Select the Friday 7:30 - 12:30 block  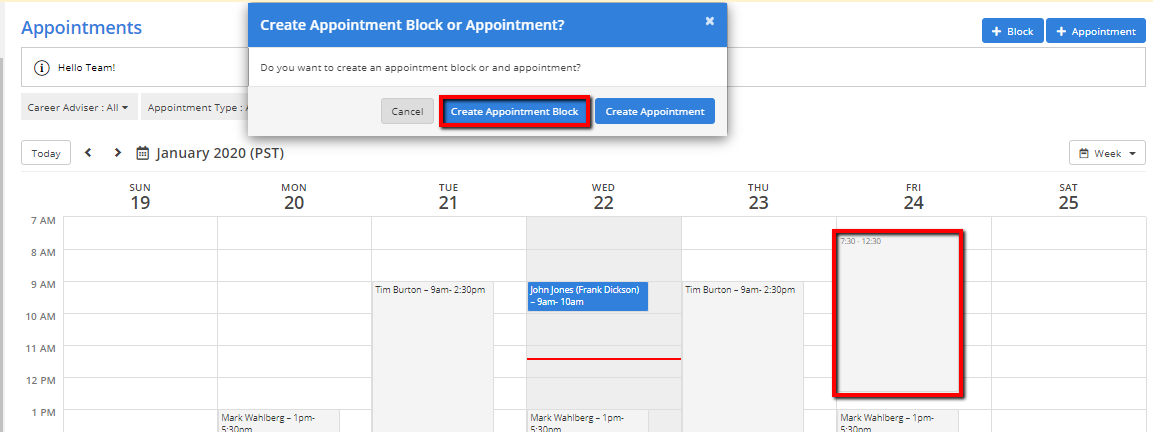coord(898,312)
